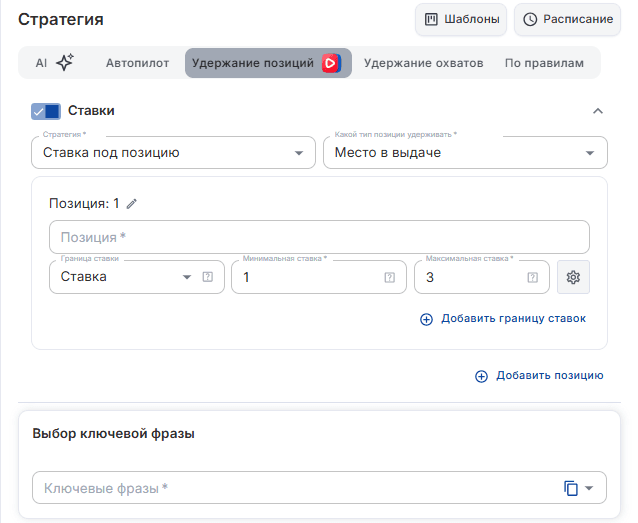Click the help icon in Минимальная ставка field
Image resolution: width=638 pixels, height=523 pixels.
pos(389,278)
